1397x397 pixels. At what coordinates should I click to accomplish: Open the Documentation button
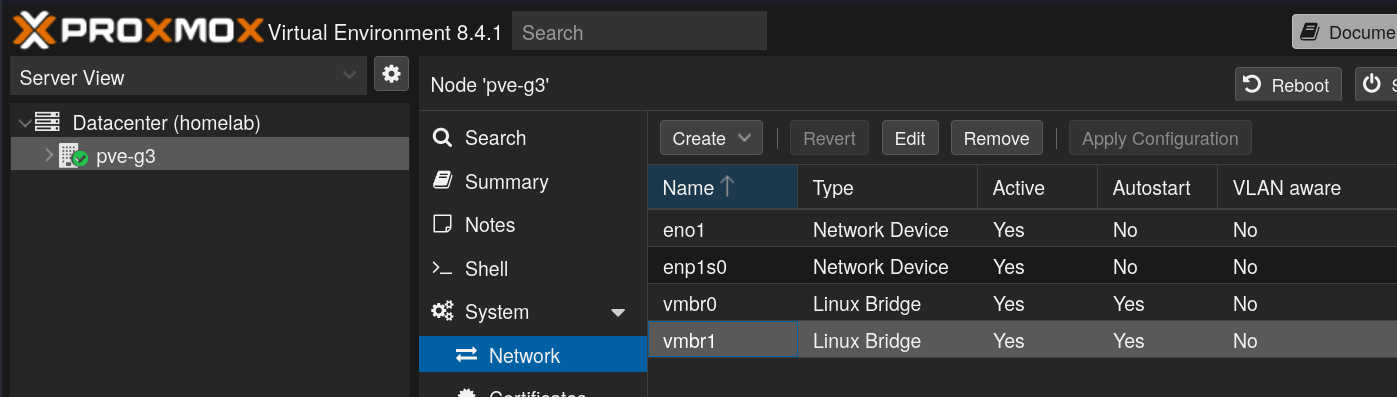tap(1345, 32)
